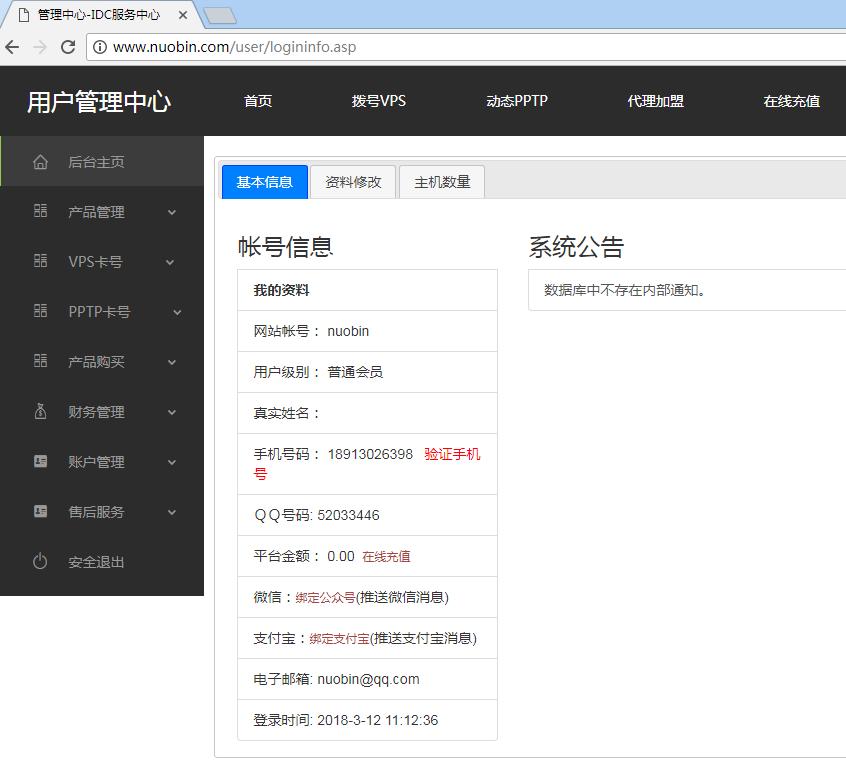Viewport: 846px width, 760px height.
Task: Click the 我的资料 table header
Action: [367, 290]
